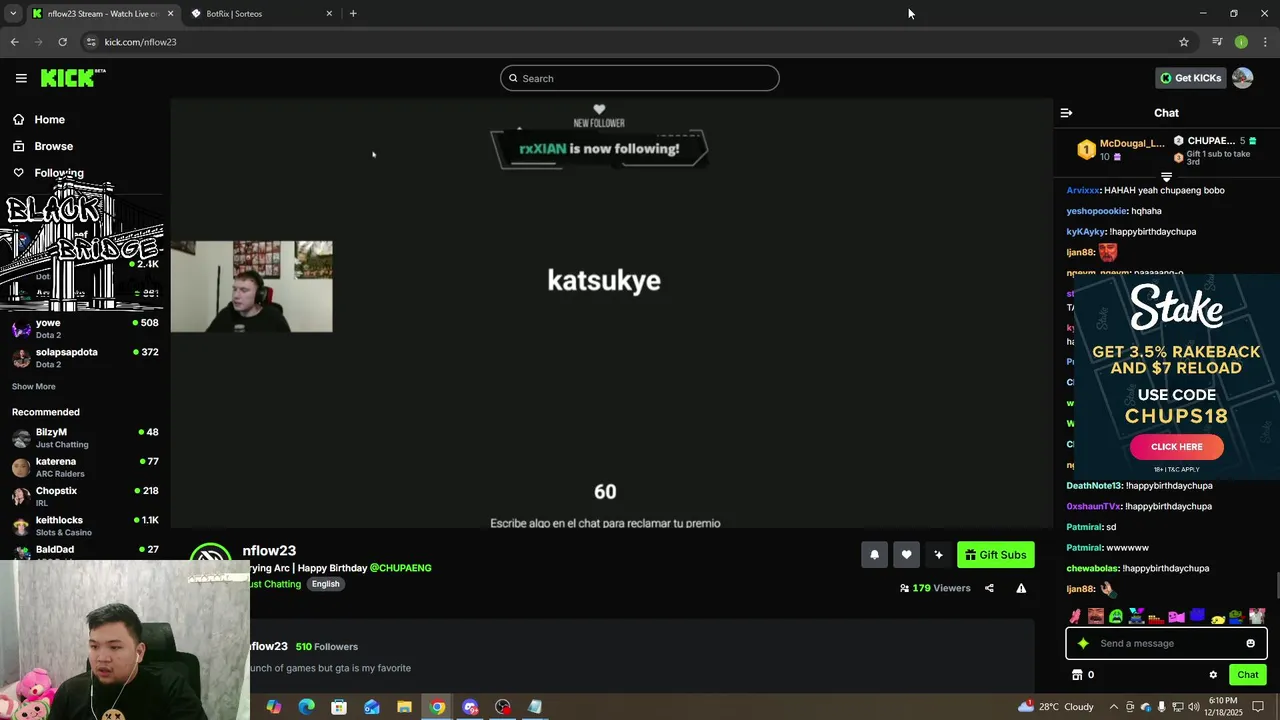Image resolution: width=1280 pixels, height=720 pixels.
Task: Click the sparkle icon beside Gift Subs
Action: click(938, 555)
